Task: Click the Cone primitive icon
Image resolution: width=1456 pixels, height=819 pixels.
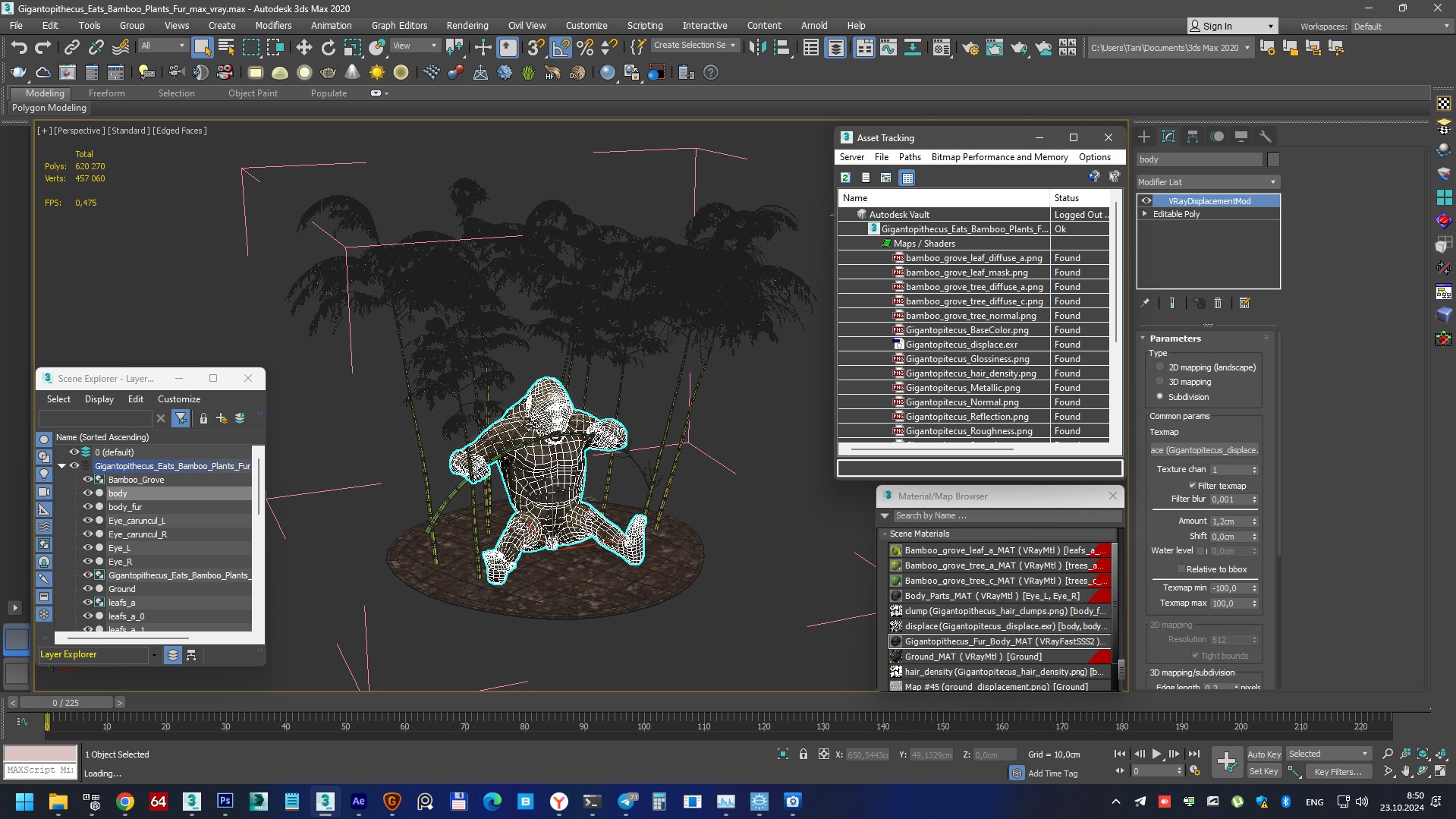Action: pyautogui.click(x=352, y=73)
